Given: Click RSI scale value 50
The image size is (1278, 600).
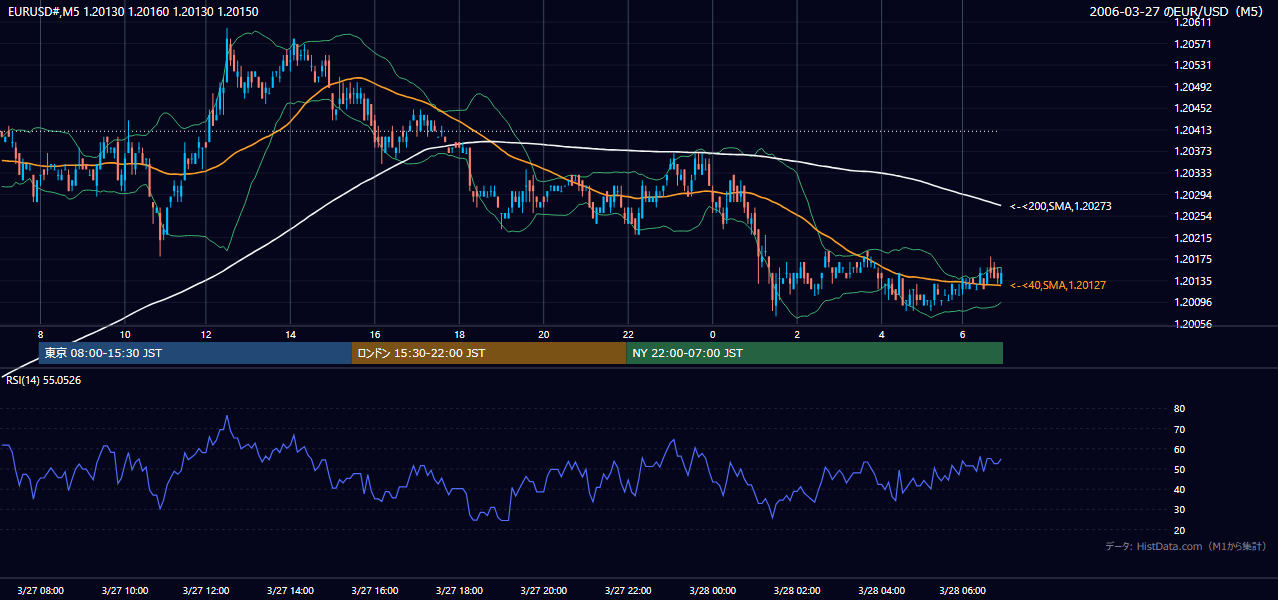Looking at the screenshot, I should [1180, 469].
